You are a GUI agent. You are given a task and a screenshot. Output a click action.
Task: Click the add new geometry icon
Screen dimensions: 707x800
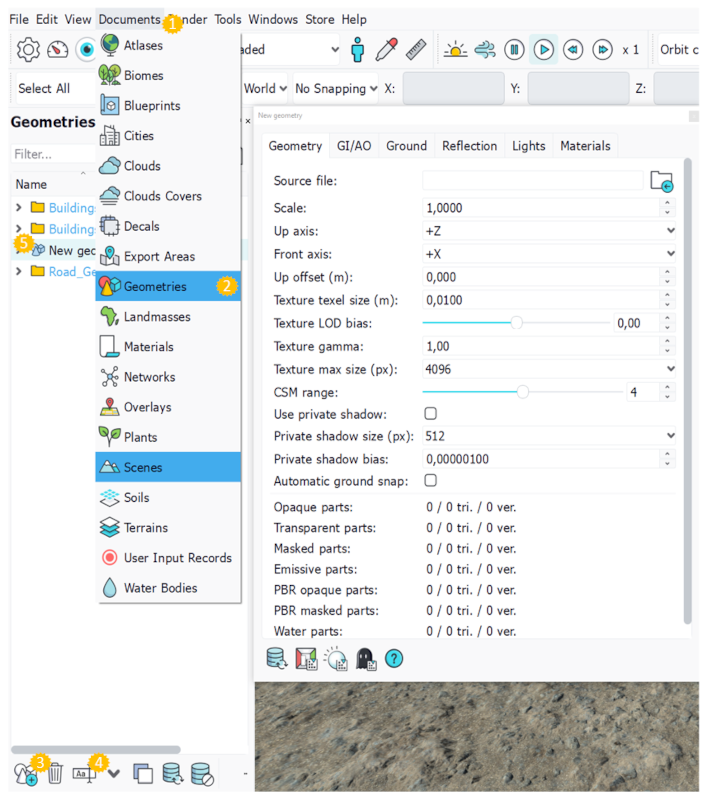(25, 773)
